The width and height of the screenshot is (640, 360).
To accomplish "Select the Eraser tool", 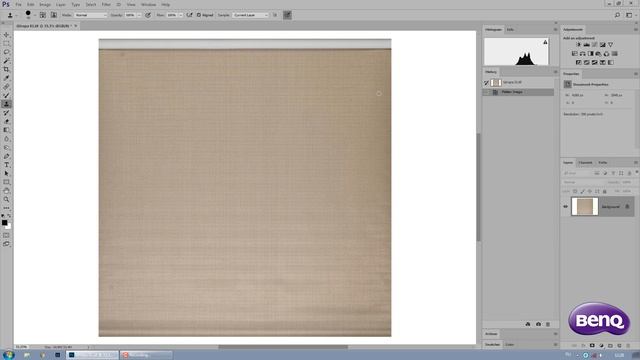I will pos(6,121).
